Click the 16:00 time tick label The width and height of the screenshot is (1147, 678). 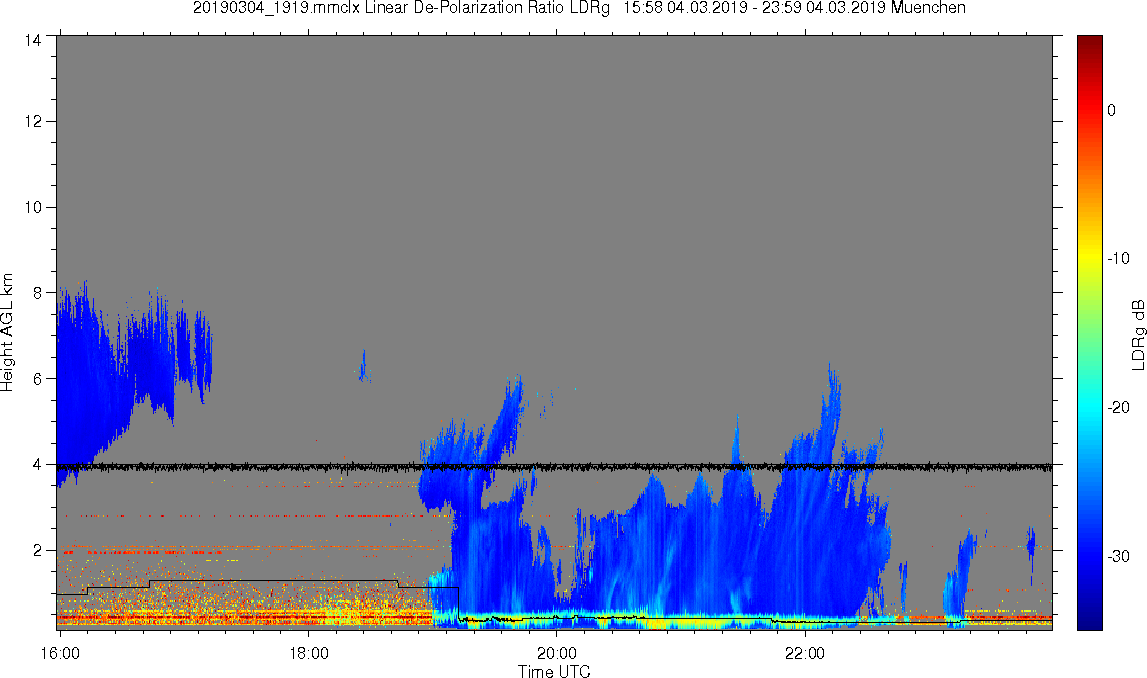tap(60, 653)
